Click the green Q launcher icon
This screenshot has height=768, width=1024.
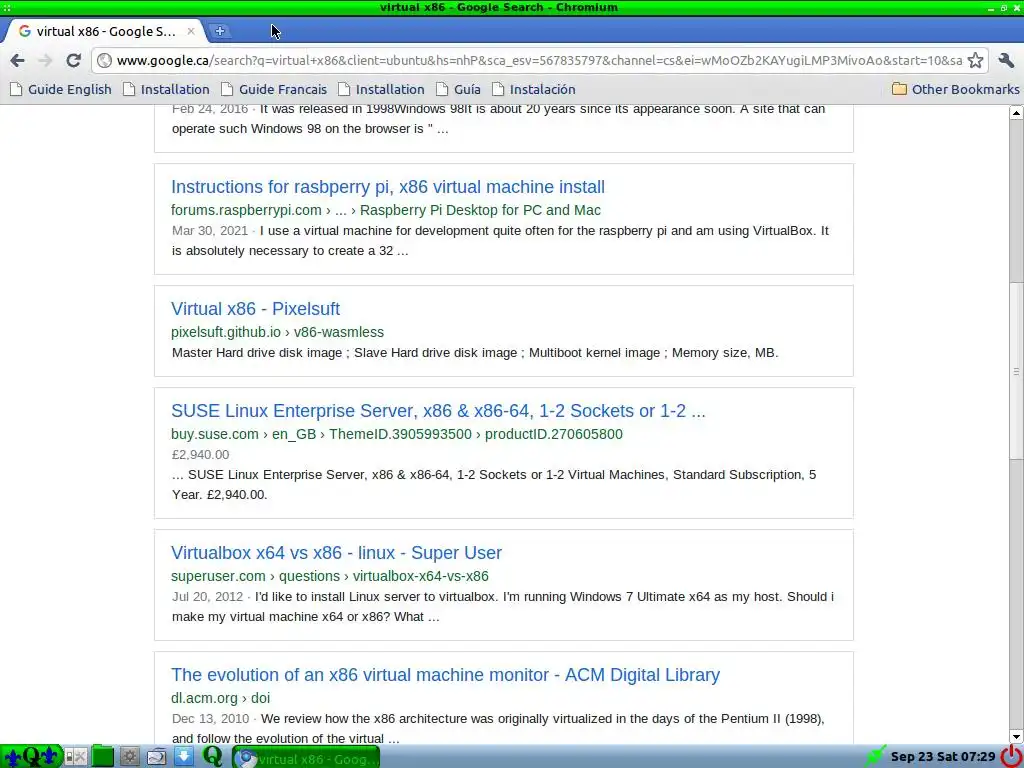(x=212, y=756)
